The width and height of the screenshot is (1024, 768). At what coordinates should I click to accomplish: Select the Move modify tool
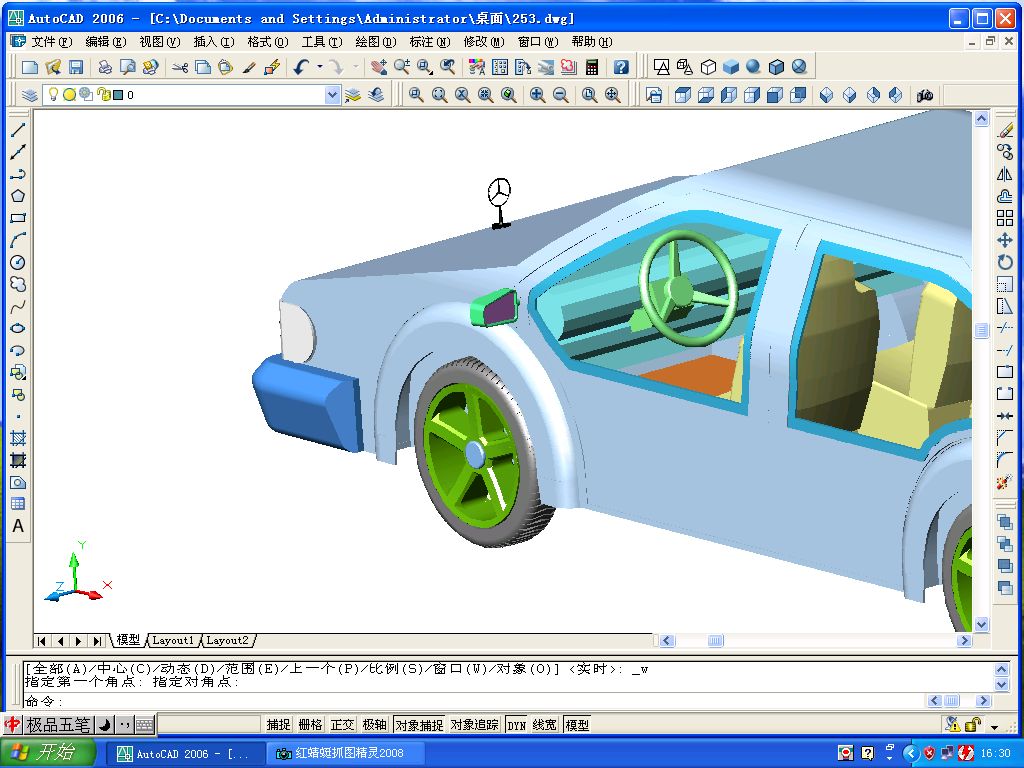point(1005,240)
